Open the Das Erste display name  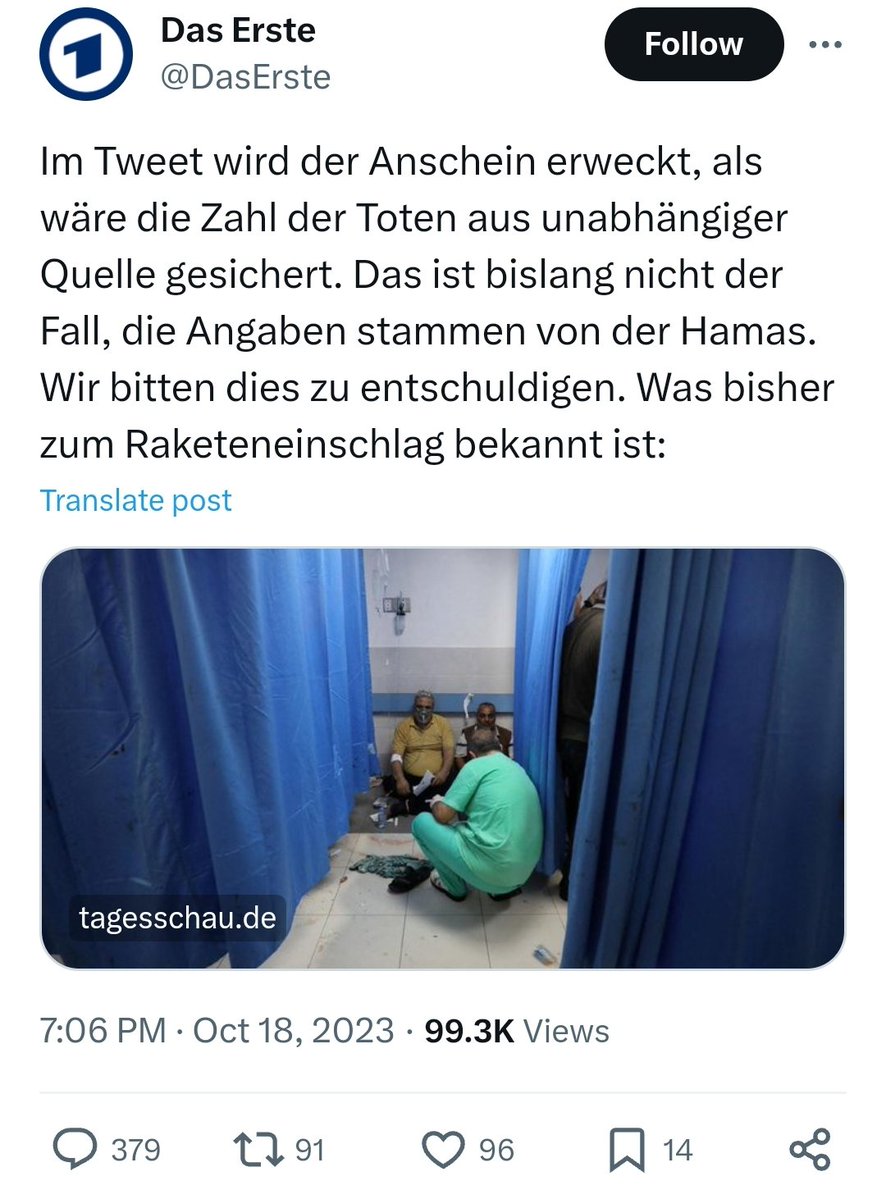[x=238, y=31]
